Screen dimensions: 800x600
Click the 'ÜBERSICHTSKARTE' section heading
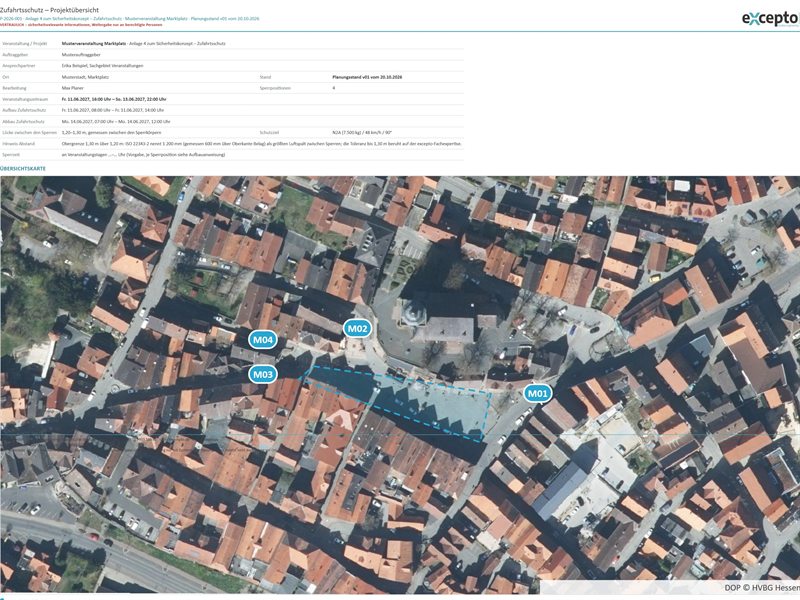click(x=23, y=168)
